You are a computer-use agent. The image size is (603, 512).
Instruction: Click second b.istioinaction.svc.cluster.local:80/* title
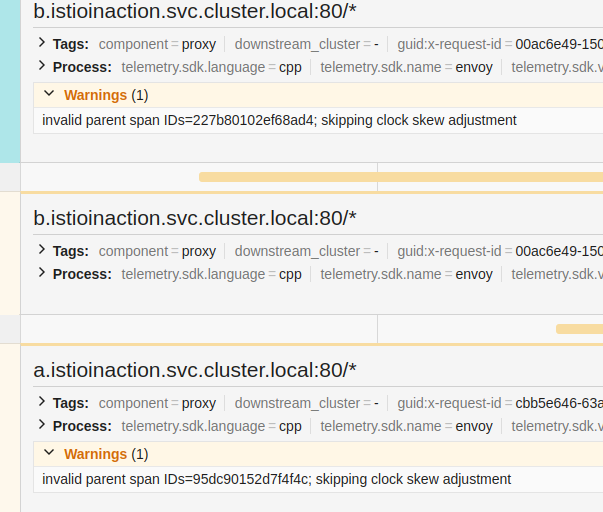click(195, 218)
